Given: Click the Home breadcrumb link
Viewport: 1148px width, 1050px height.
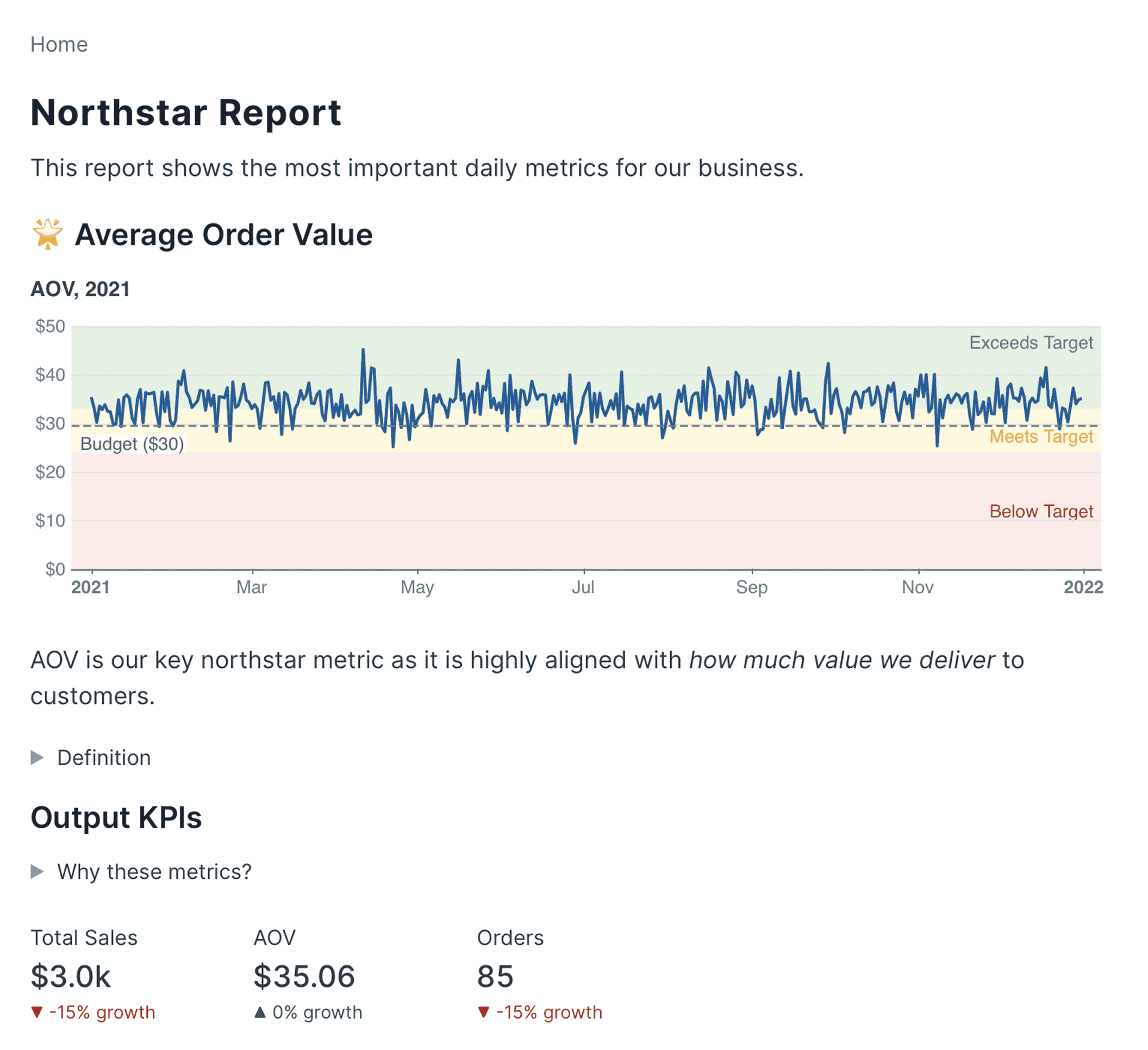Looking at the screenshot, I should [59, 45].
